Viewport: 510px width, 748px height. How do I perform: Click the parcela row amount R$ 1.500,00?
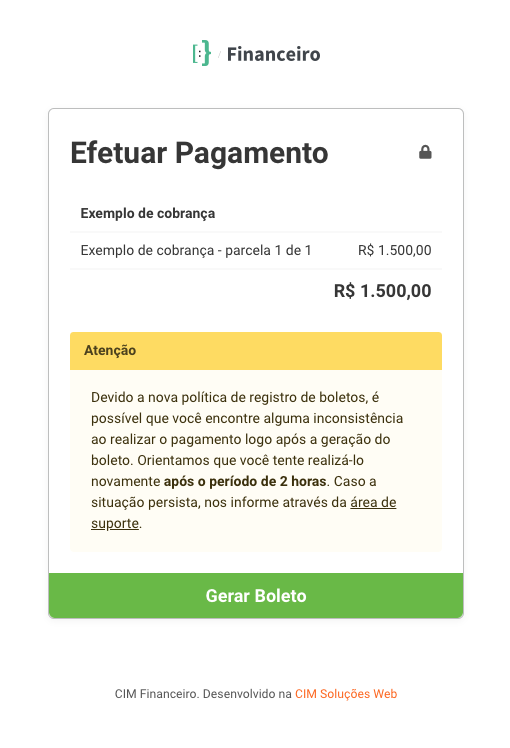395,250
